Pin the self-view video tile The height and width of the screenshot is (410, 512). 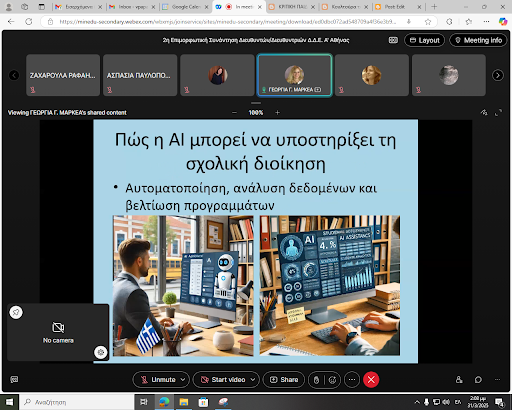16,312
